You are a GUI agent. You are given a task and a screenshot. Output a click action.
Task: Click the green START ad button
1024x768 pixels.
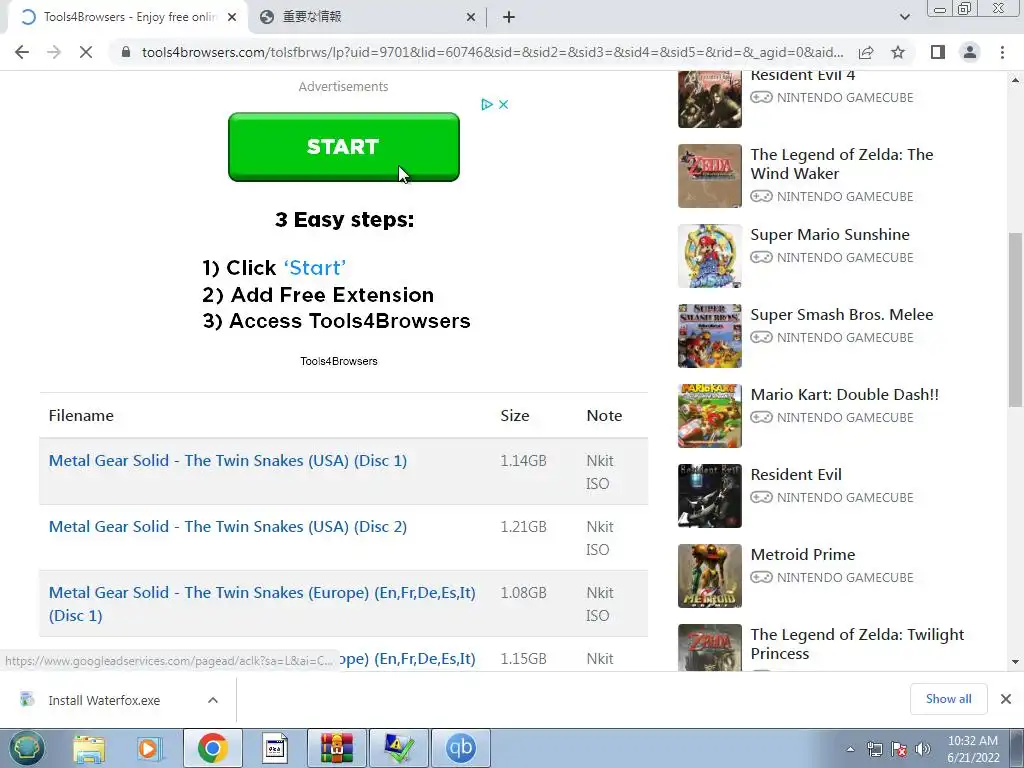344,147
